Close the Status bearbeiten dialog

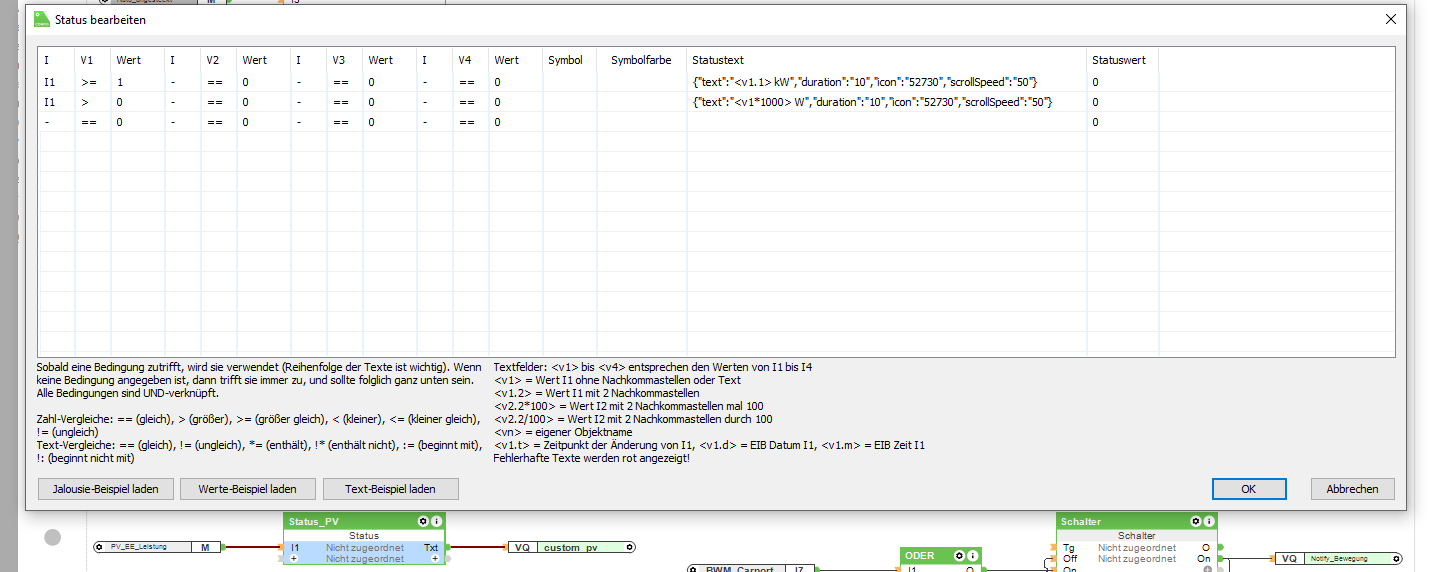click(1391, 19)
